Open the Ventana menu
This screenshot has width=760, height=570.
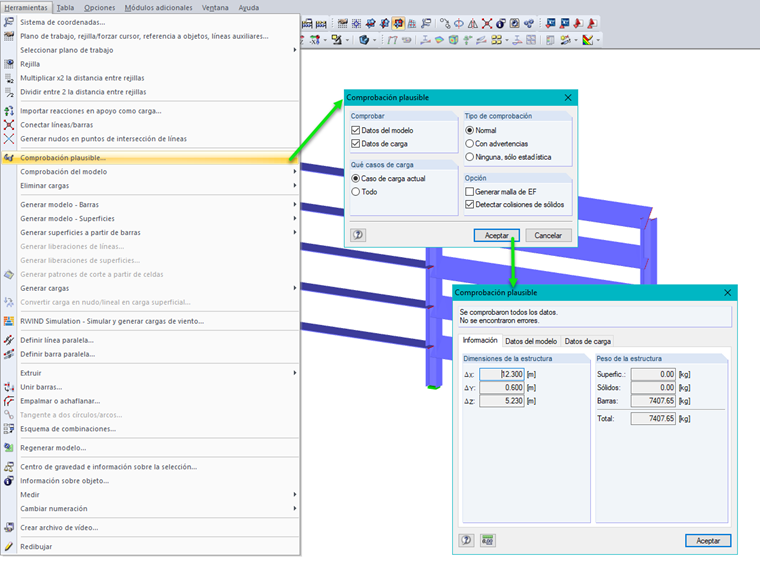point(215,8)
